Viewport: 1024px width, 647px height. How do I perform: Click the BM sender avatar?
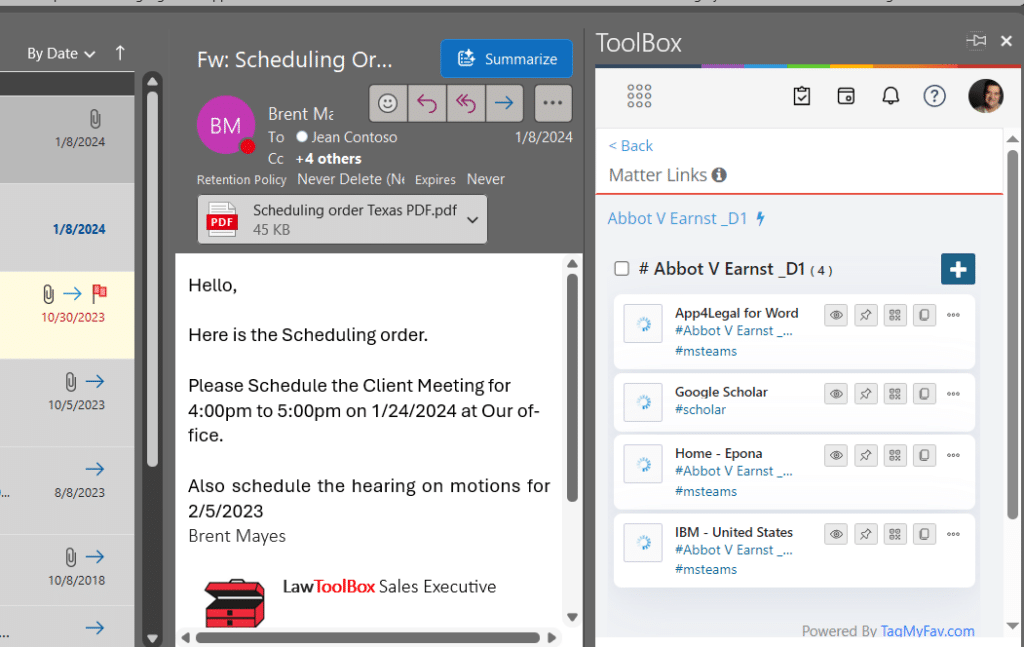225,125
